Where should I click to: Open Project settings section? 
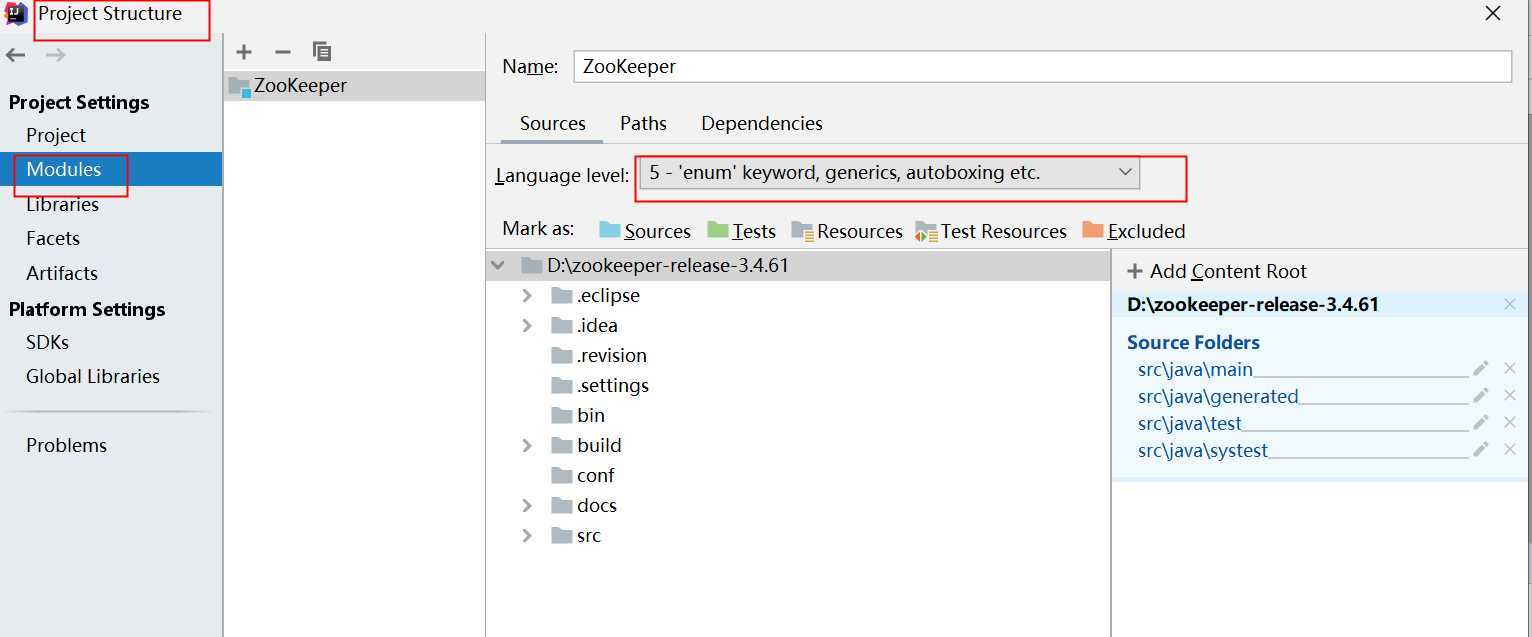[x=56, y=135]
